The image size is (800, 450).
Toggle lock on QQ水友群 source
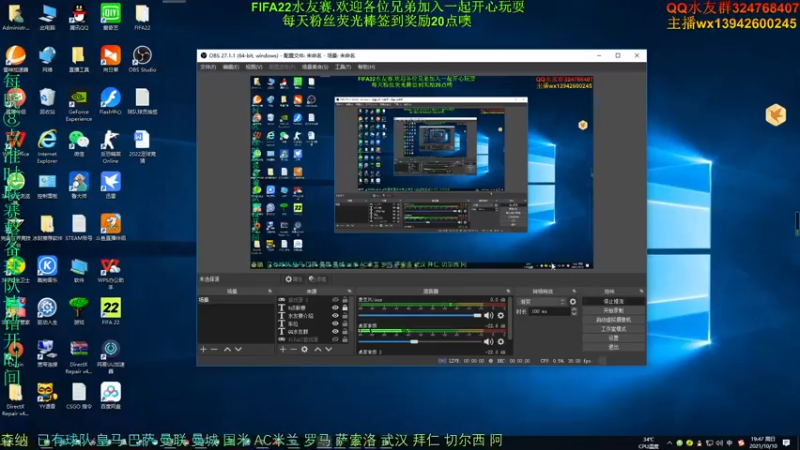(x=345, y=332)
